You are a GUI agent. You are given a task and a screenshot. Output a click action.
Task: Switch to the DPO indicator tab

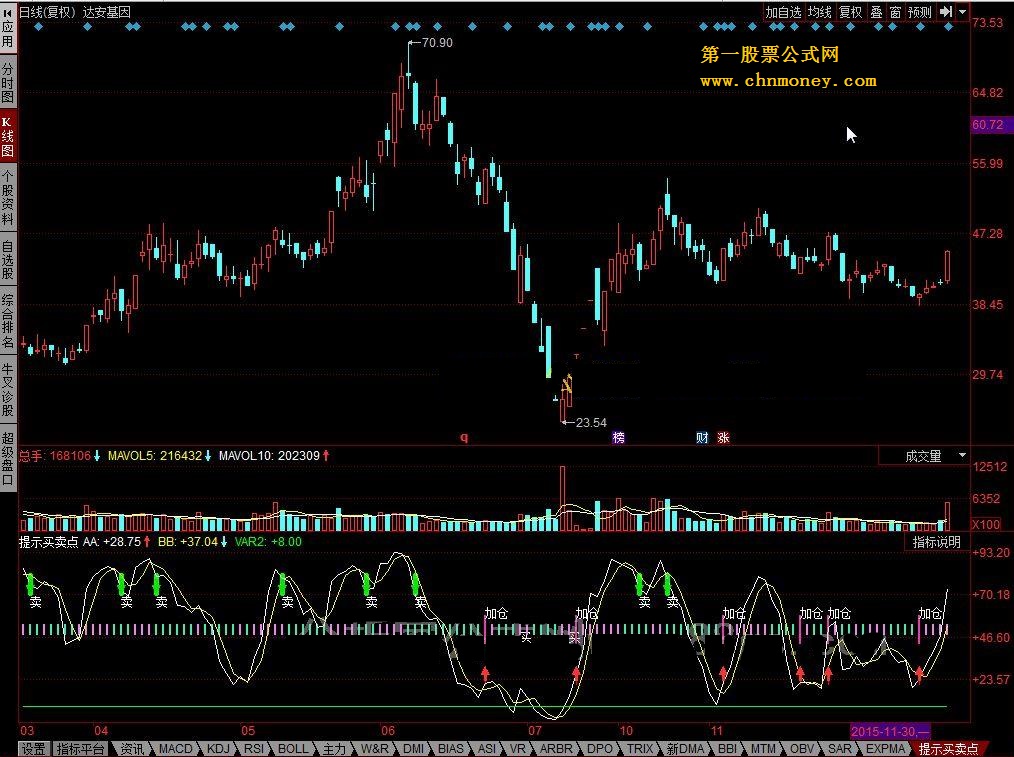pyautogui.click(x=600, y=749)
